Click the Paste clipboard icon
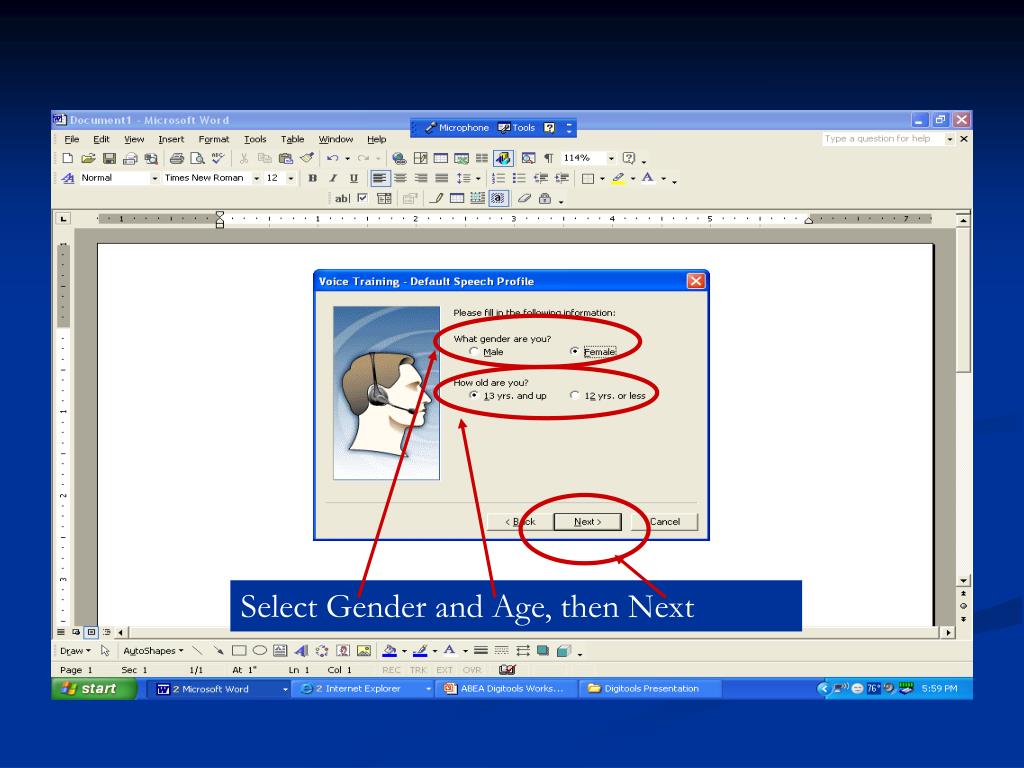Image resolution: width=1024 pixels, height=768 pixels. point(285,158)
